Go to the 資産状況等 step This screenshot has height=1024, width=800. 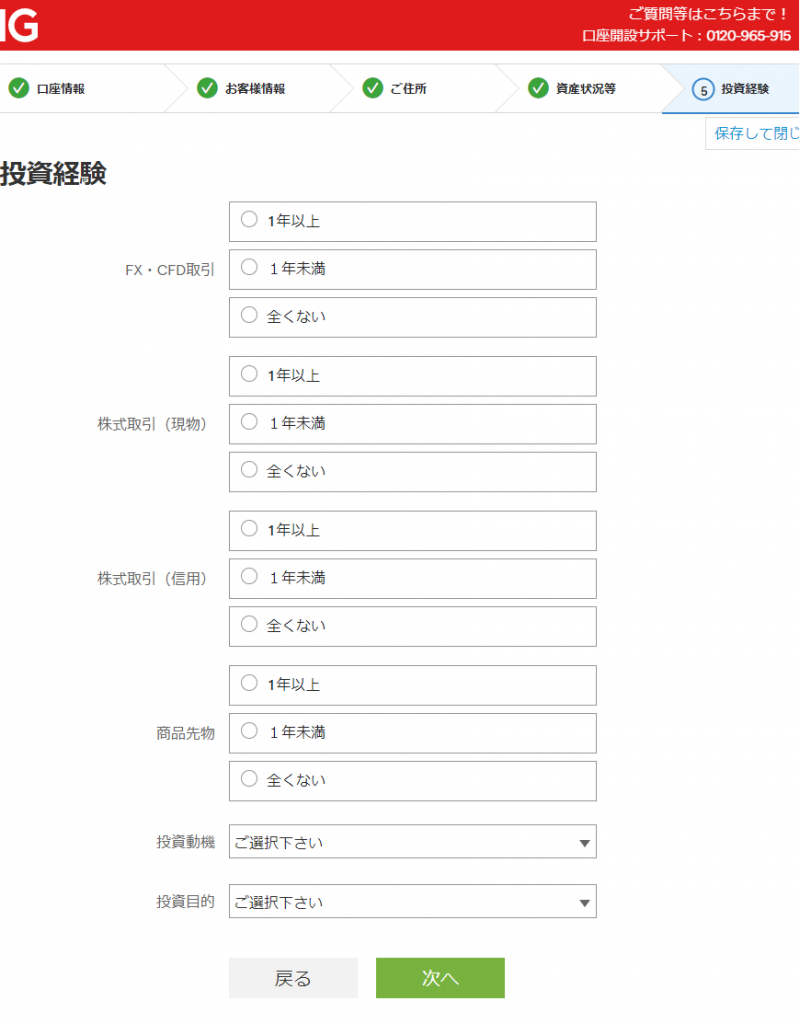[586, 88]
